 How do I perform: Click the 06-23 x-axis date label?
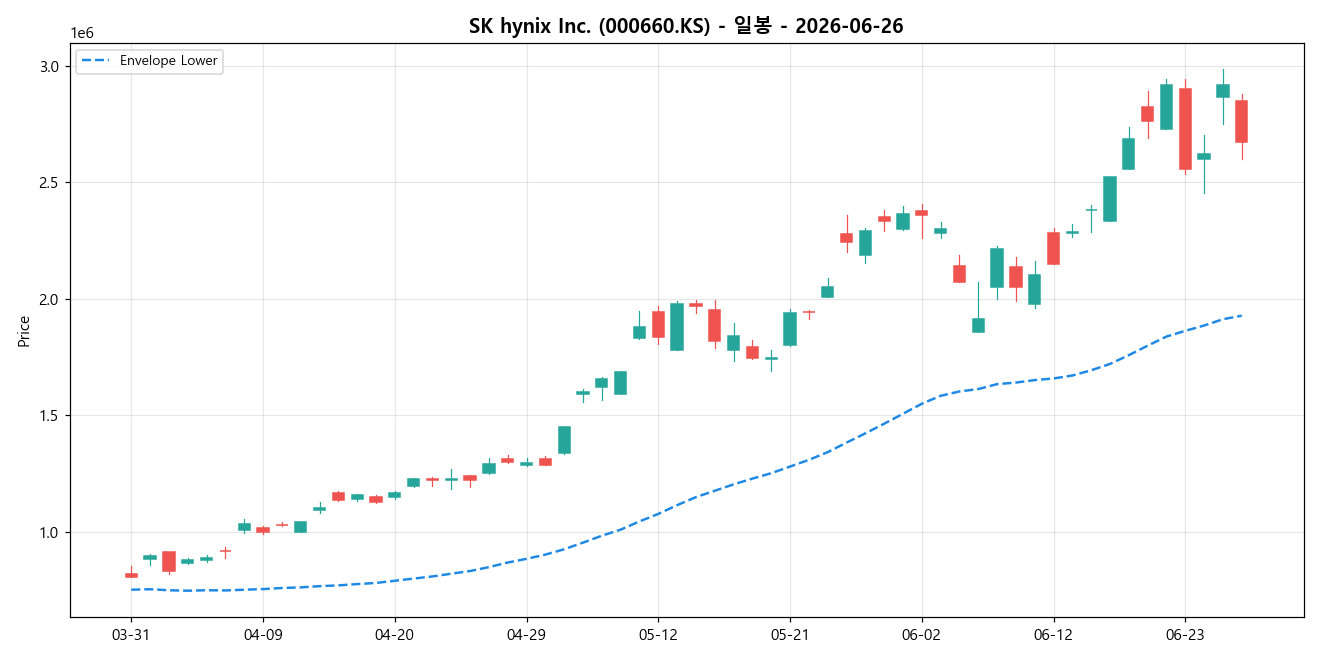point(1185,634)
